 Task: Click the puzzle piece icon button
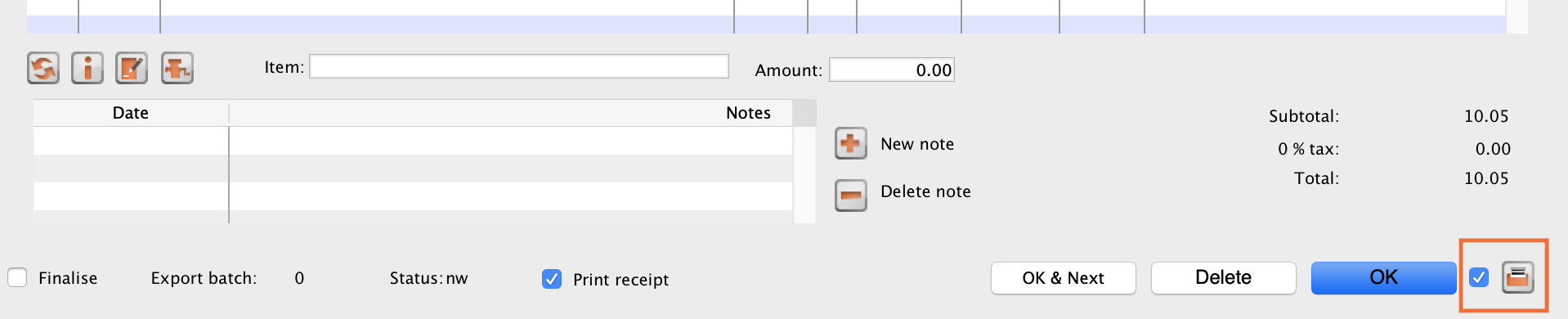click(x=177, y=68)
